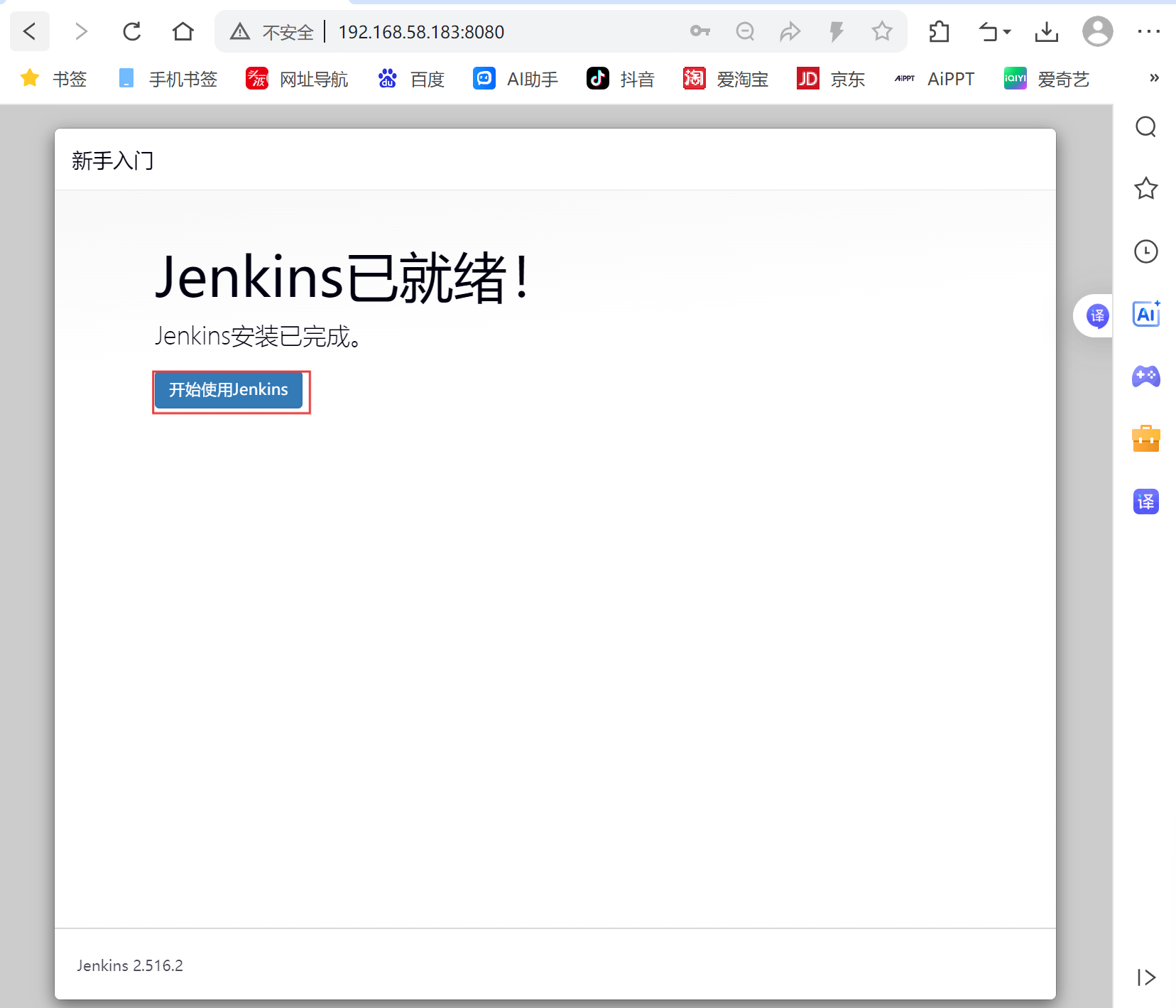This screenshot has height=1008, width=1176.
Task: Click the address bar URL 192.168.58.183:8080
Action: point(421,32)
